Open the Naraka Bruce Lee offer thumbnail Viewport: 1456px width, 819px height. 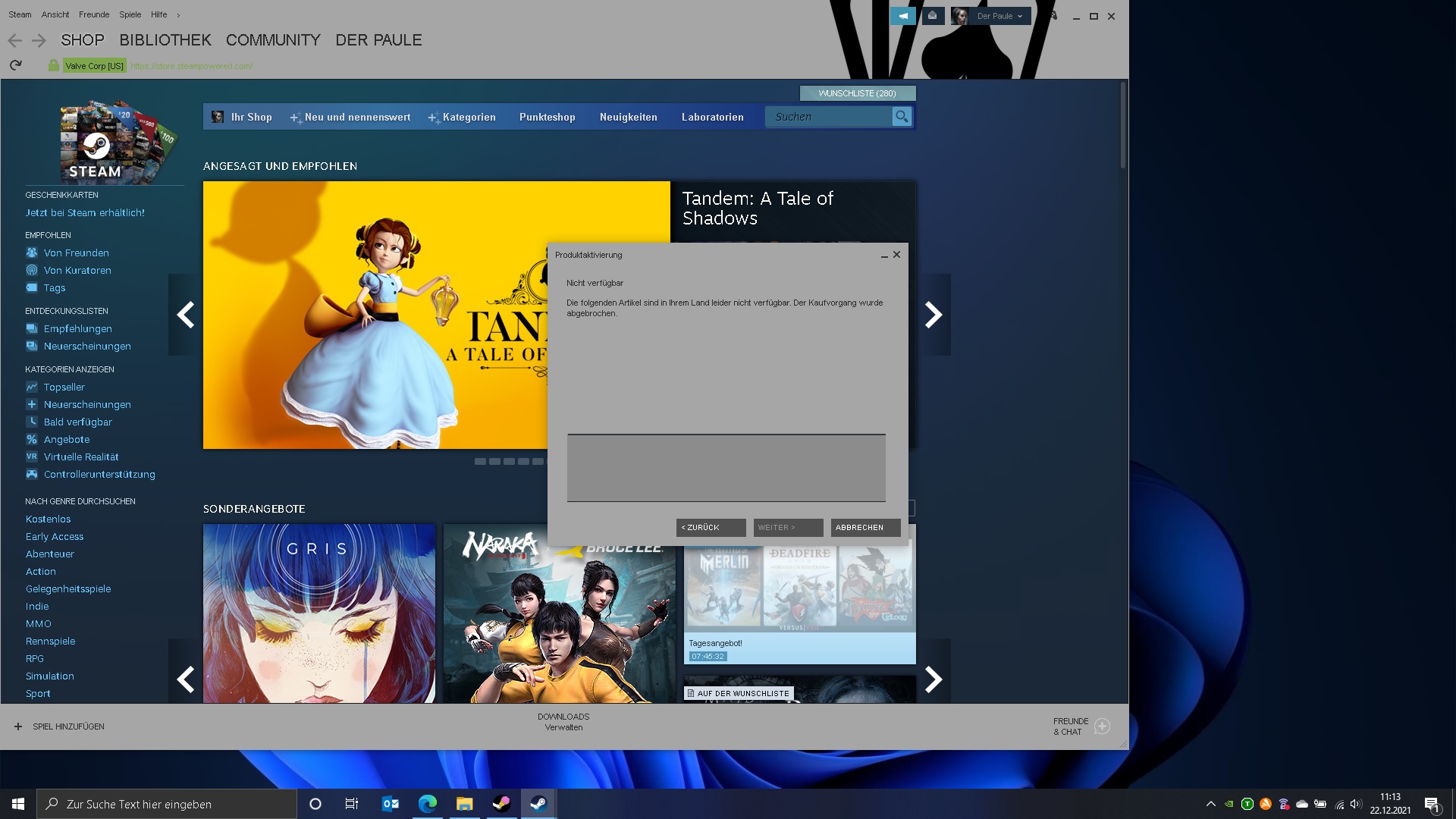point(560,613)
